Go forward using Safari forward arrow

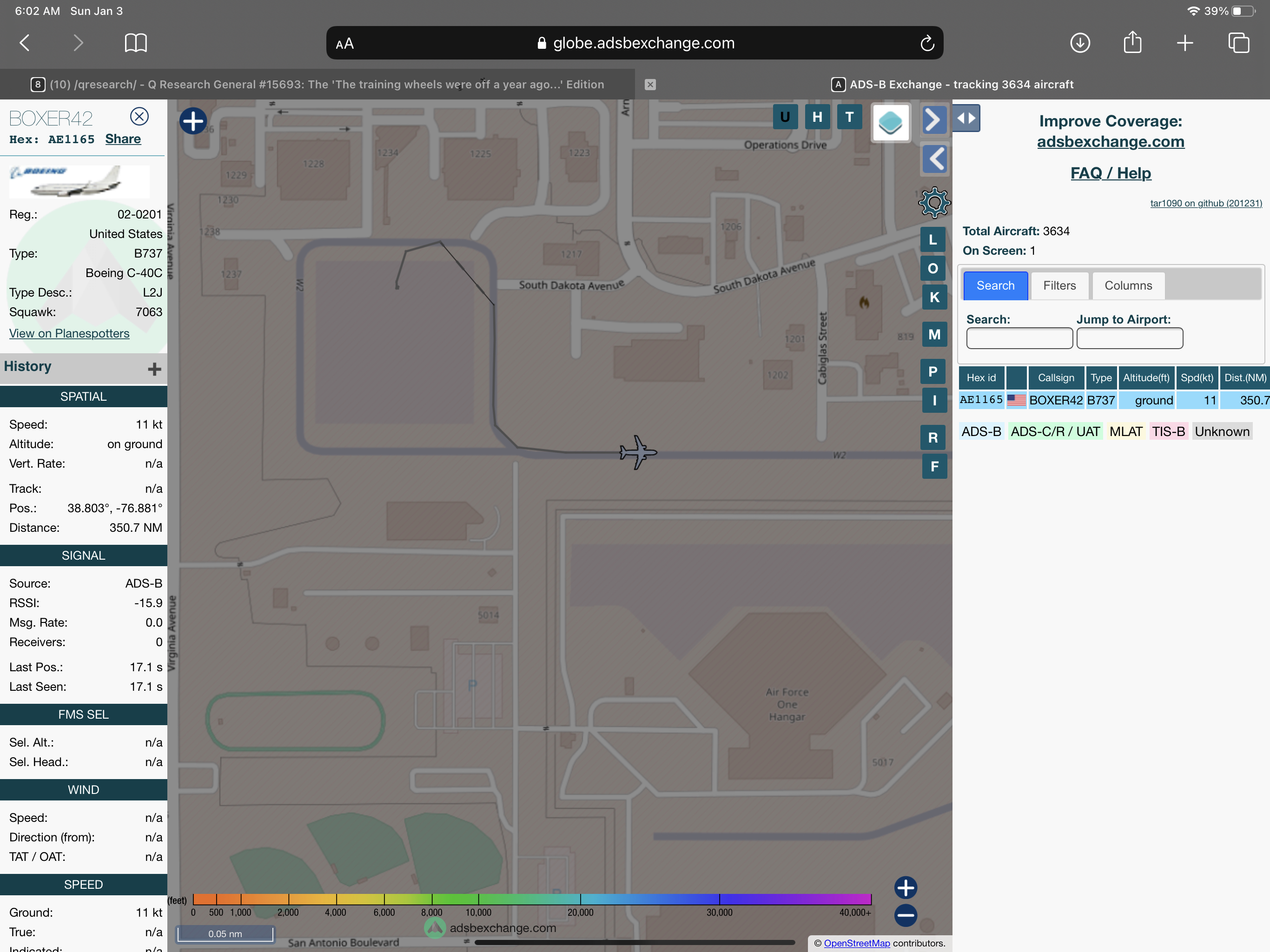point(78,43)
